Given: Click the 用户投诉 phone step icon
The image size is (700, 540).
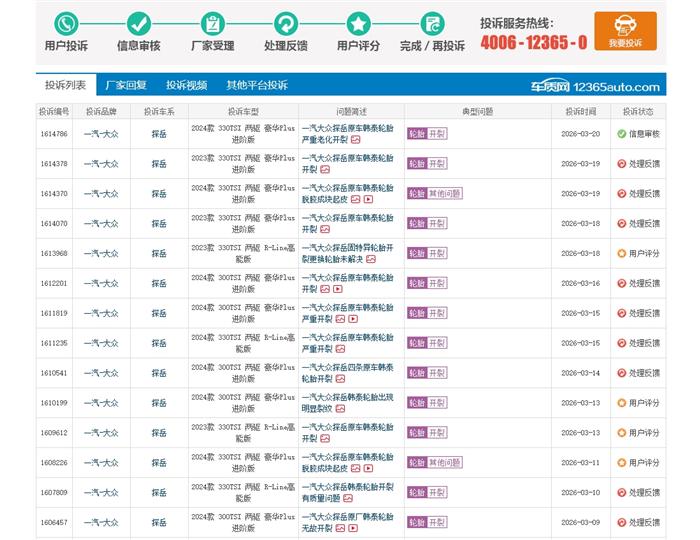Looking at the screenshot, I should coord(65,24).
